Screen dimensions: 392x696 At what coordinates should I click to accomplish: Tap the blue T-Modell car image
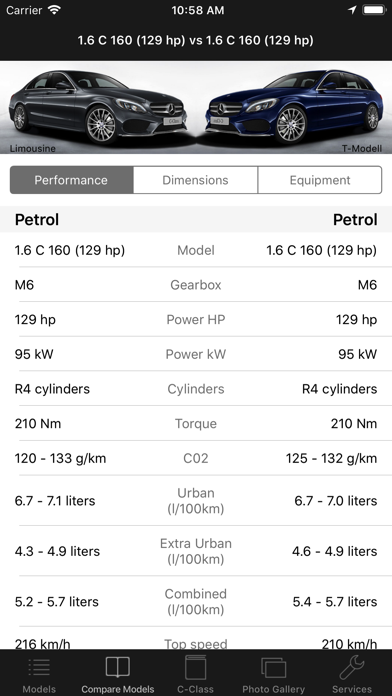pyautogui.click(x=294, y=107)
